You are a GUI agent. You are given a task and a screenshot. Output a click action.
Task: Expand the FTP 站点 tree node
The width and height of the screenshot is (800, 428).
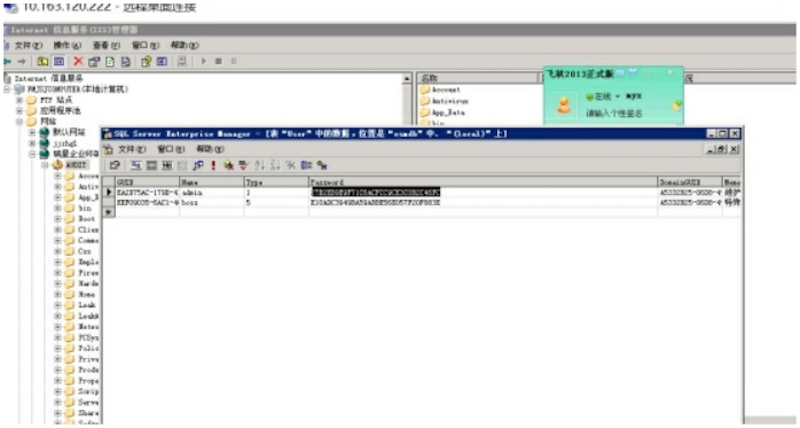[20, 100]
